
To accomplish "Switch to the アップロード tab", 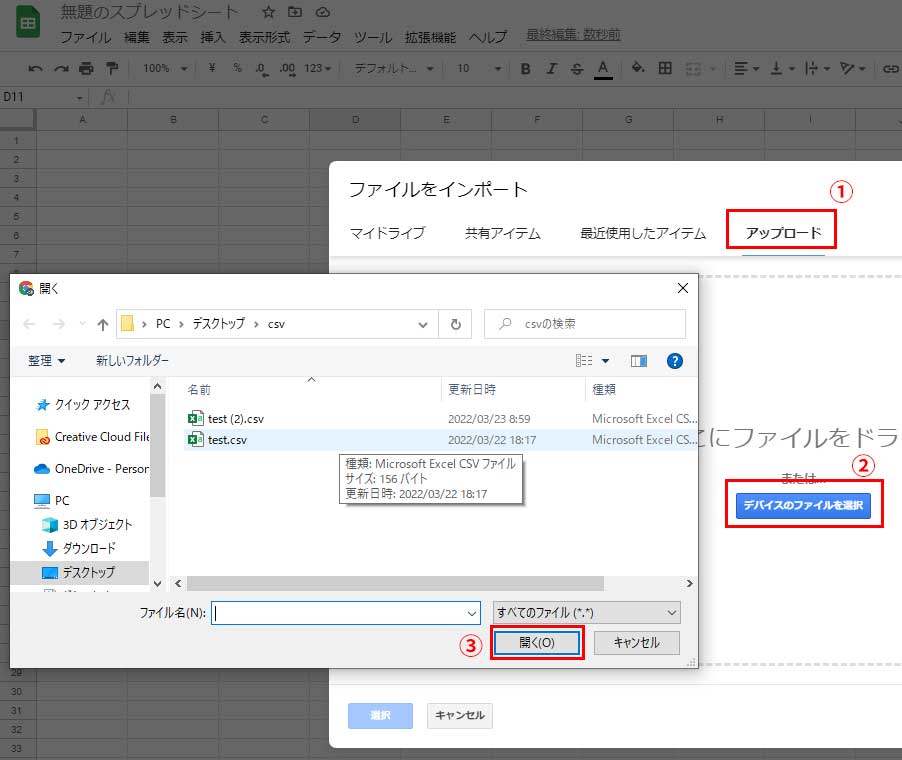I will tap(783, 233).
